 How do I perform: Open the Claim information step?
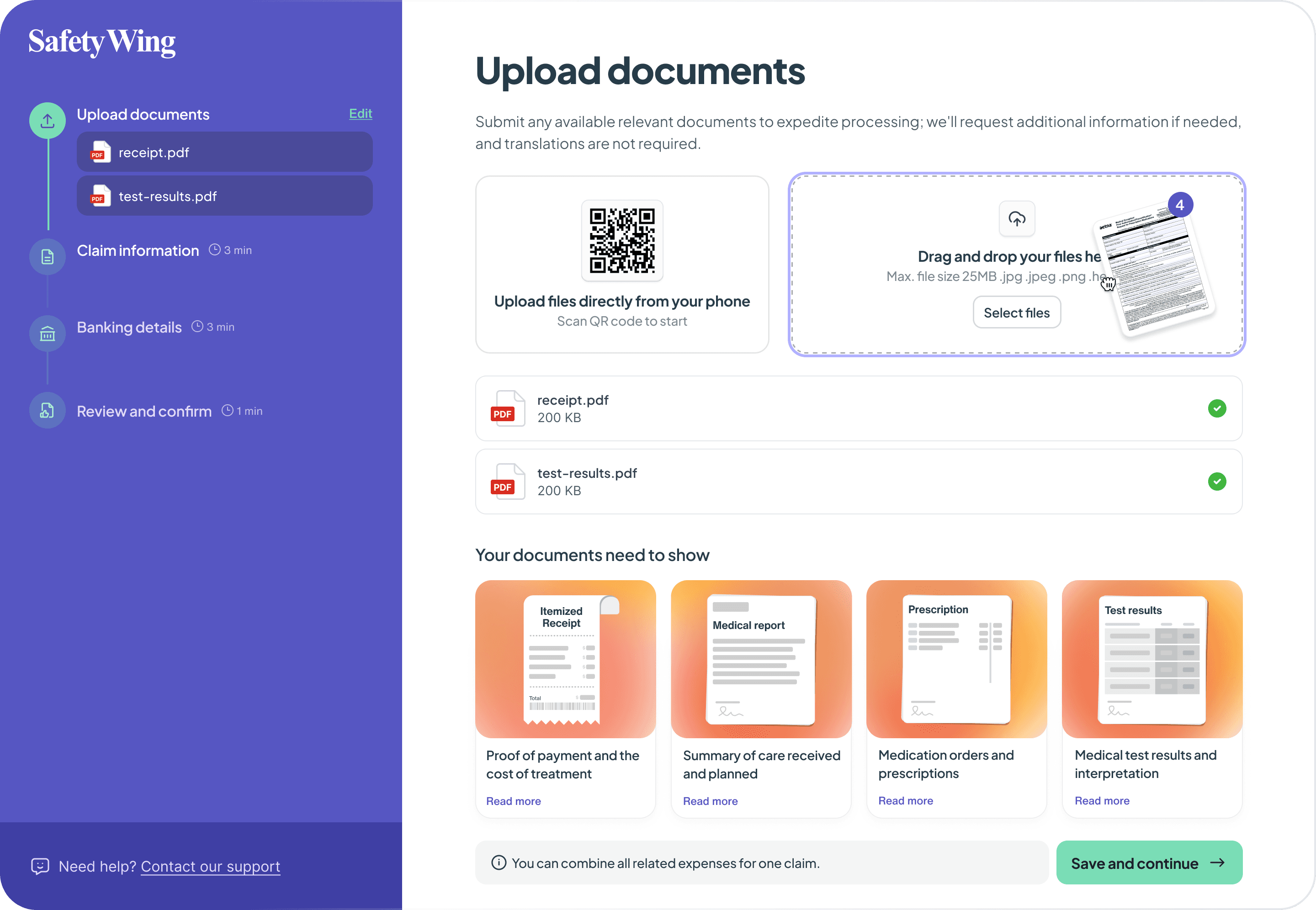click(138, 250)
